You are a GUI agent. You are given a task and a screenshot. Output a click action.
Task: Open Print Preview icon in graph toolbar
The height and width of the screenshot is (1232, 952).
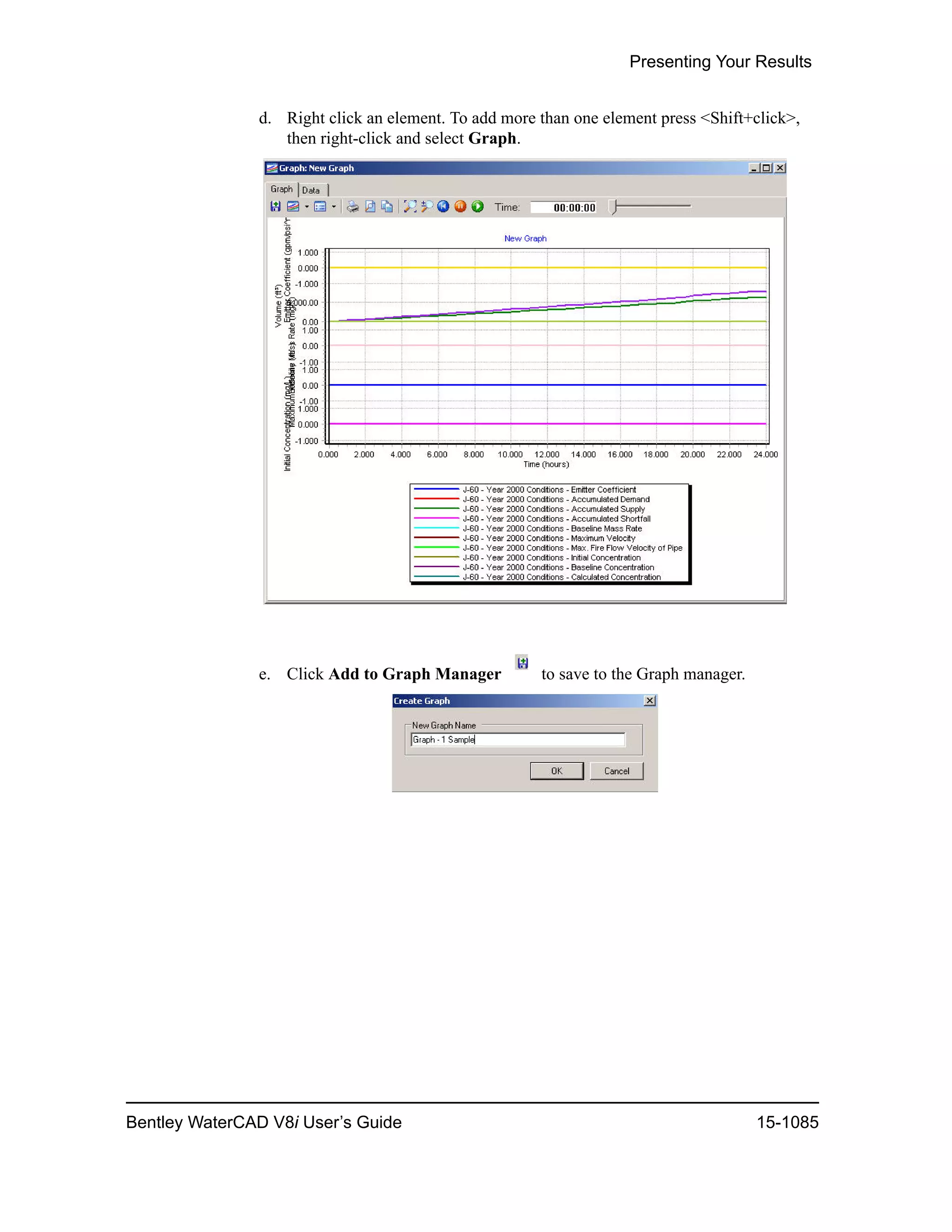pyautogui.click(x=370, y=206)
